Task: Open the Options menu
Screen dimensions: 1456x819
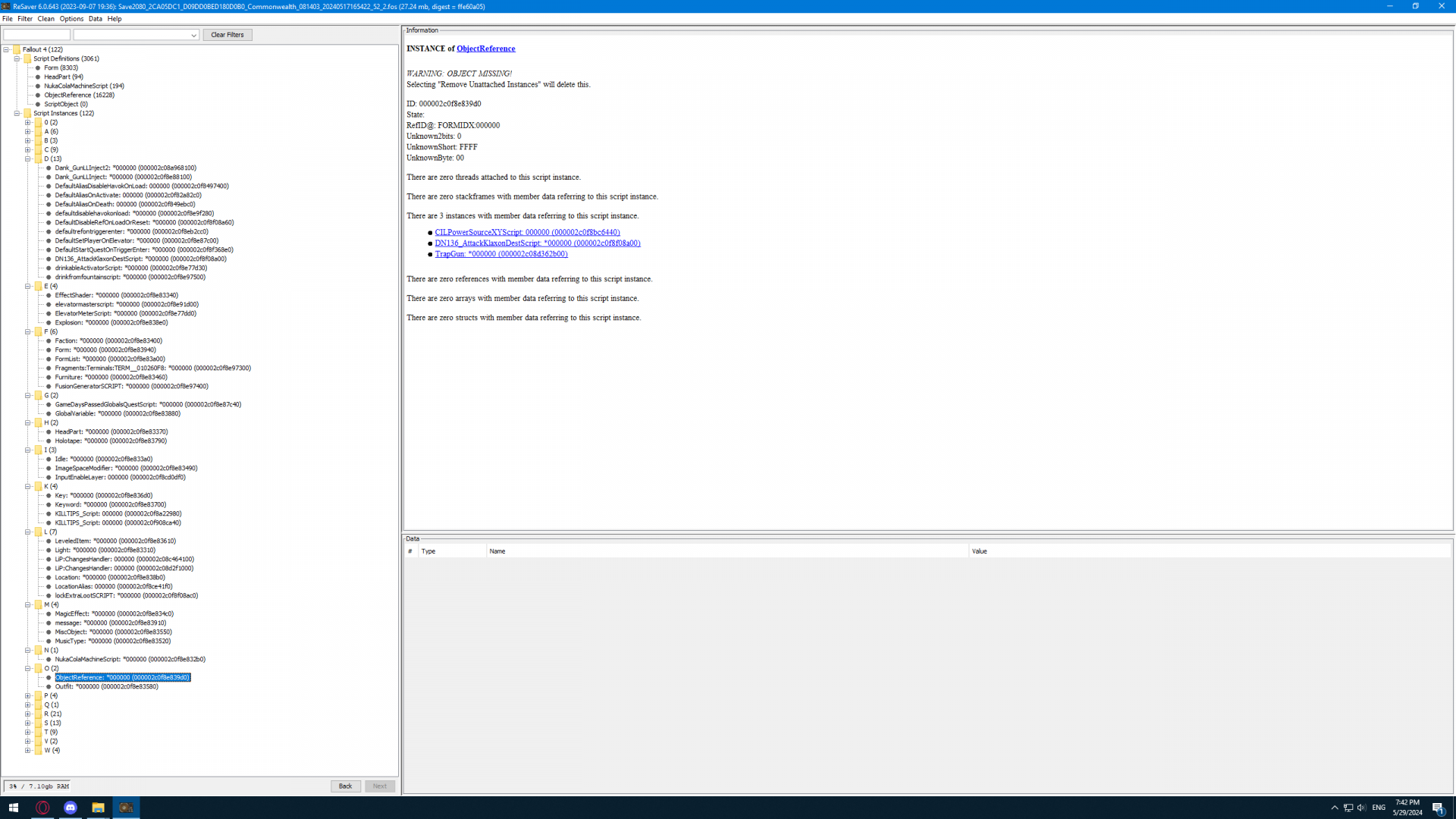Action: click(71, 19)
